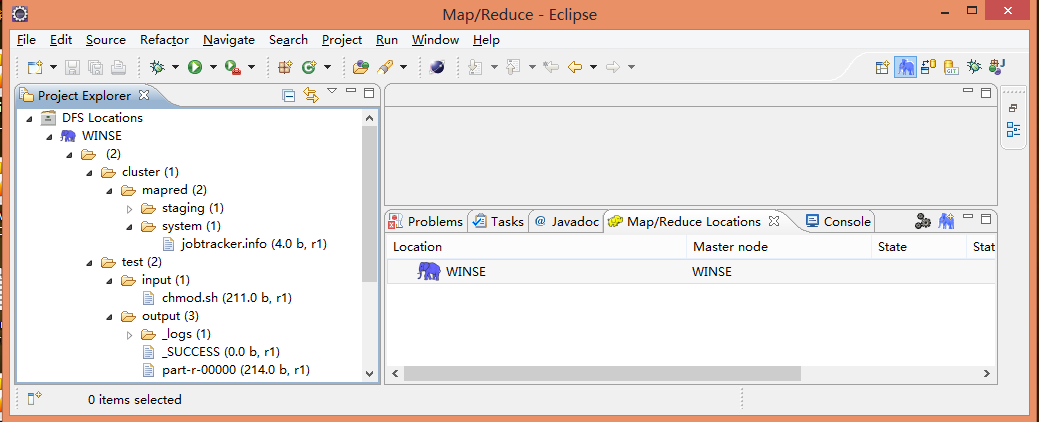Maximize the Project Explorer panel
Screen dimensions: 1039x422
coord(368,93)
